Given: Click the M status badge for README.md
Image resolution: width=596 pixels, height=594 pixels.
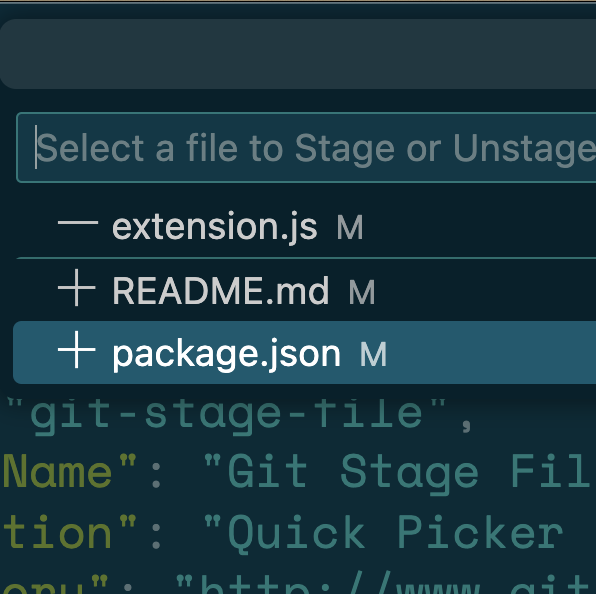Looking at the screenshot, I should pos(362,292).
